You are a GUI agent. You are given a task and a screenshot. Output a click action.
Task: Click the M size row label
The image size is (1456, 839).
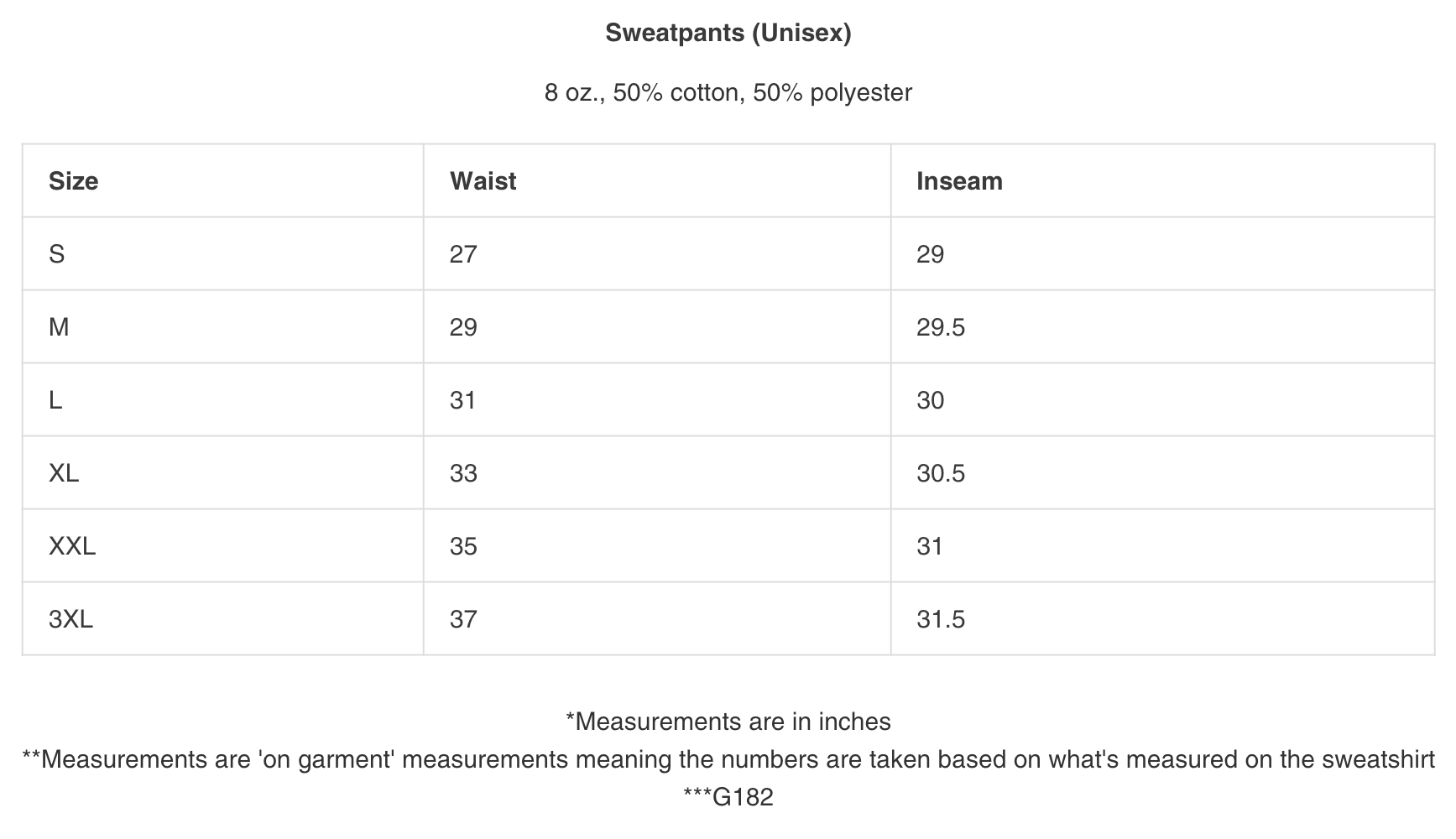(59, 327)
